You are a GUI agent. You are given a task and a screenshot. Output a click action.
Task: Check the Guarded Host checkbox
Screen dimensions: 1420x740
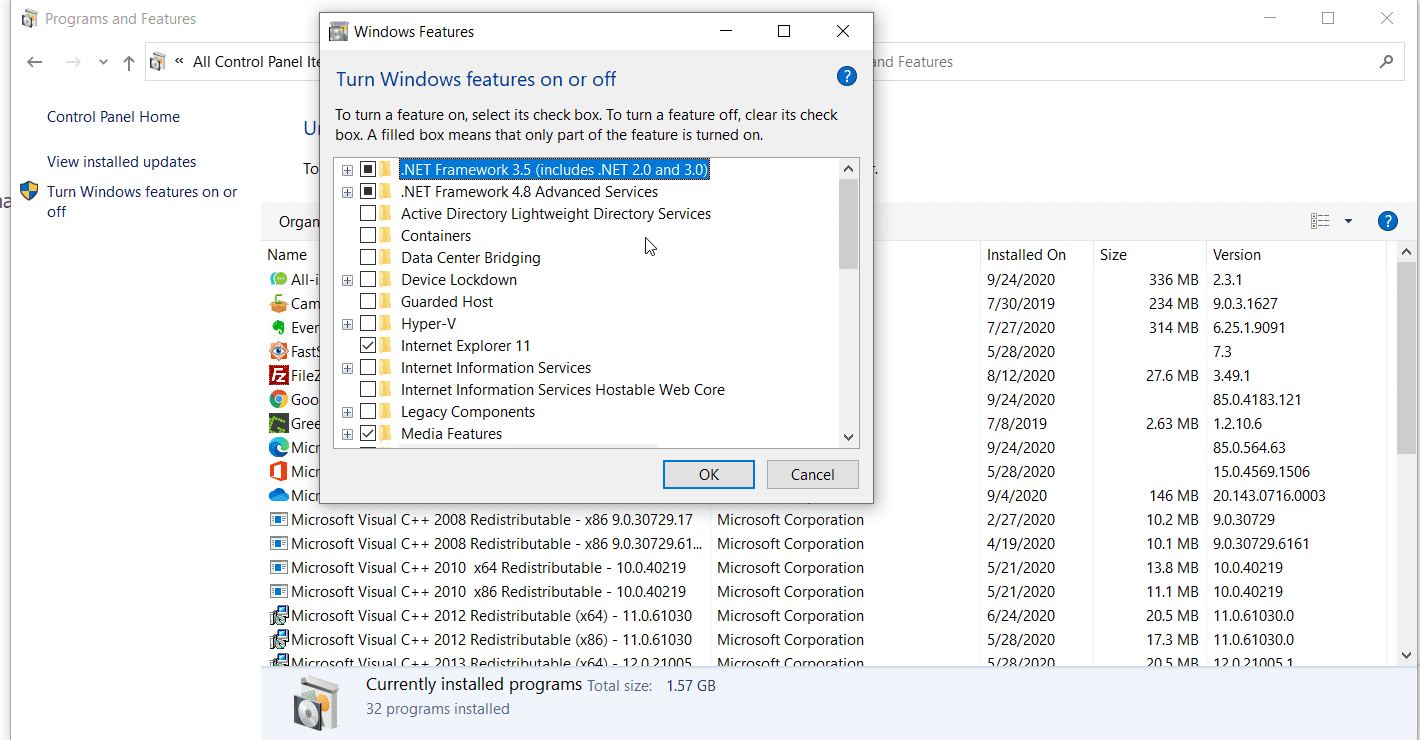coord(368,302)
